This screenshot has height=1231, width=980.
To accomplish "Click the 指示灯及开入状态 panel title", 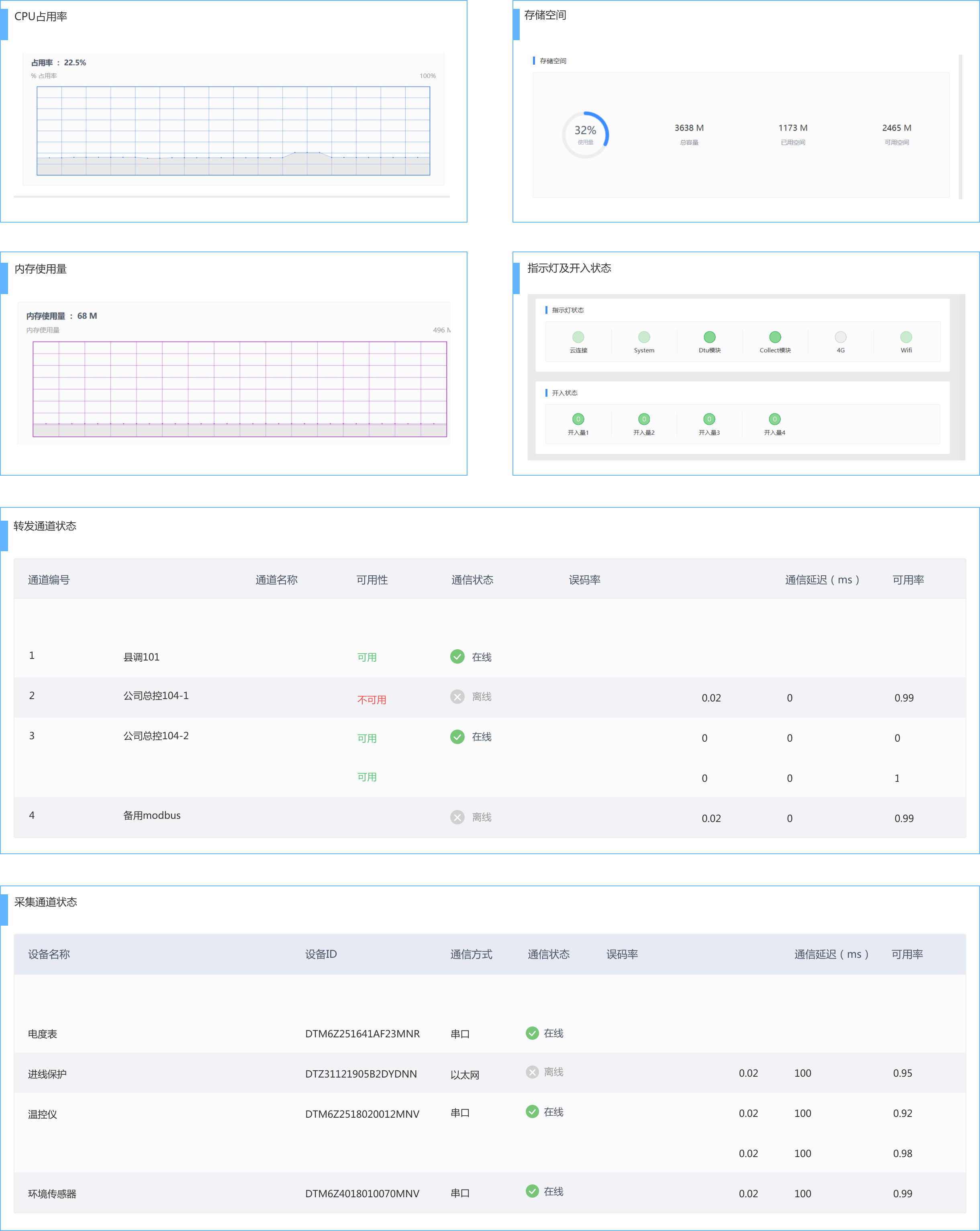I will (x=569, y=268).
